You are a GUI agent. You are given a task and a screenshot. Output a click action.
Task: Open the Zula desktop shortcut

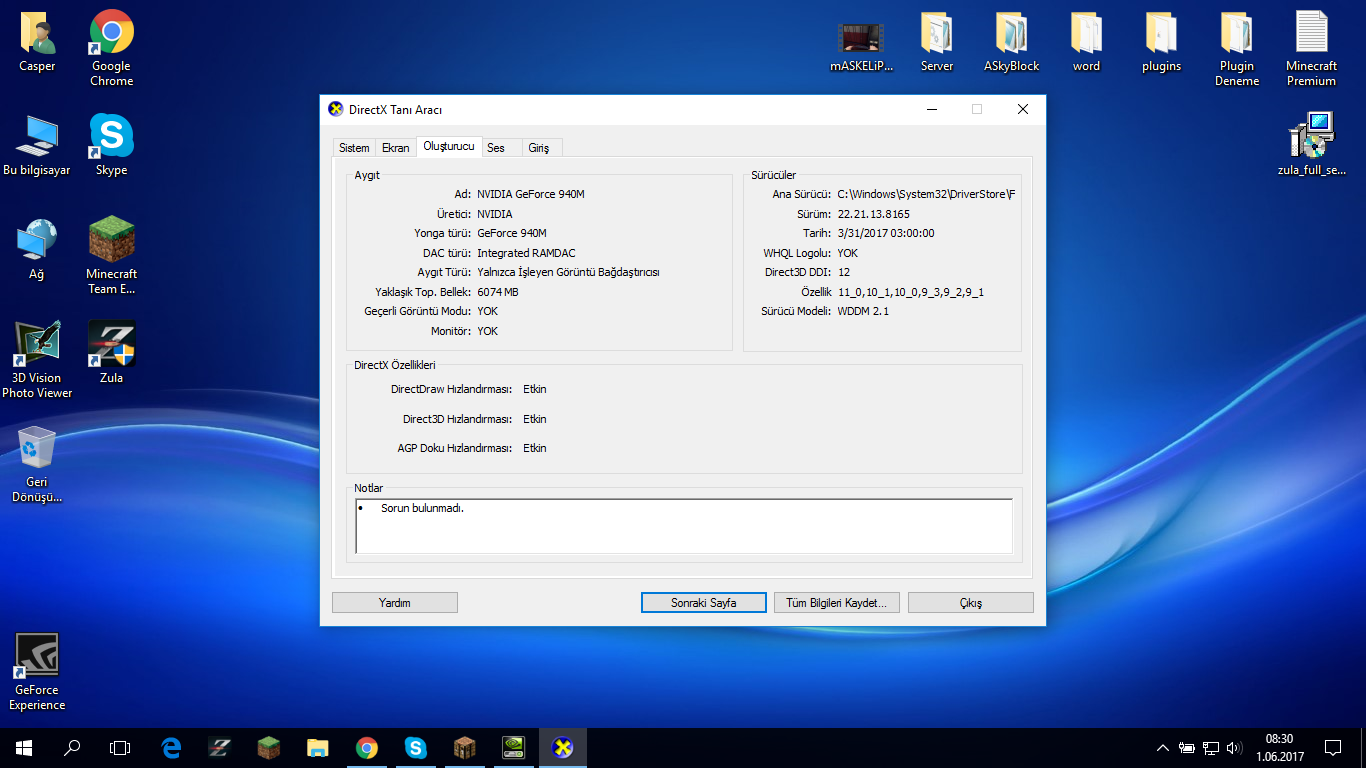point(111,346)
